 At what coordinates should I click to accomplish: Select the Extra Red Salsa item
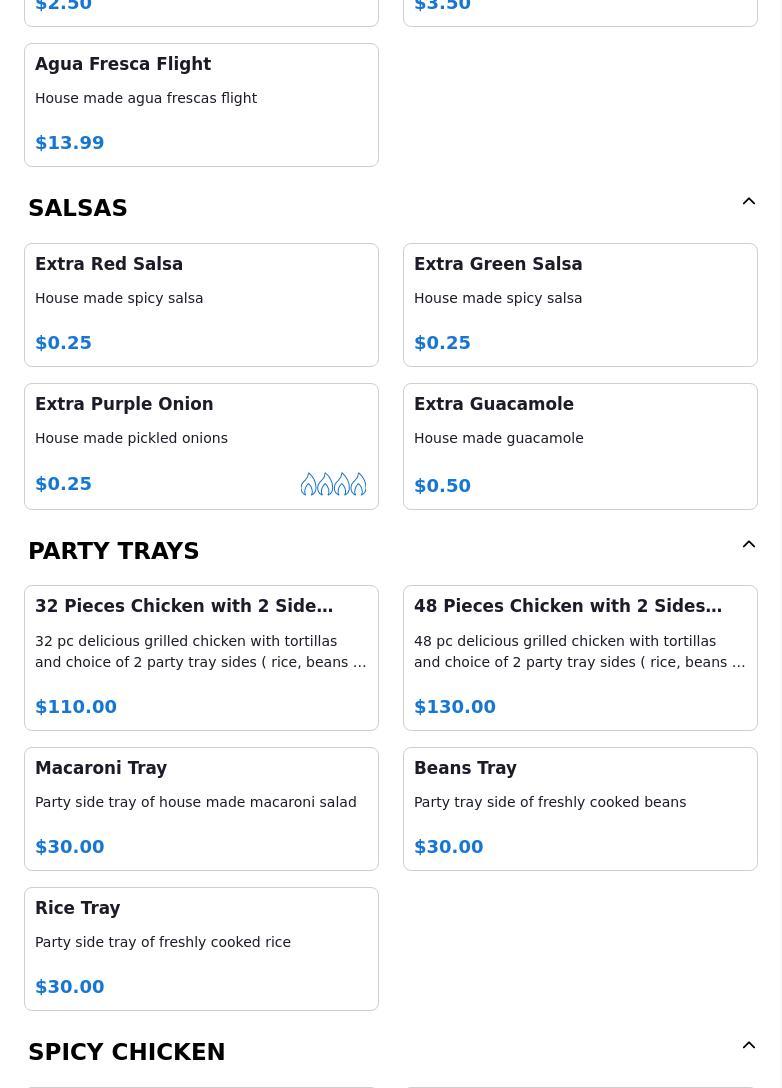201,304
